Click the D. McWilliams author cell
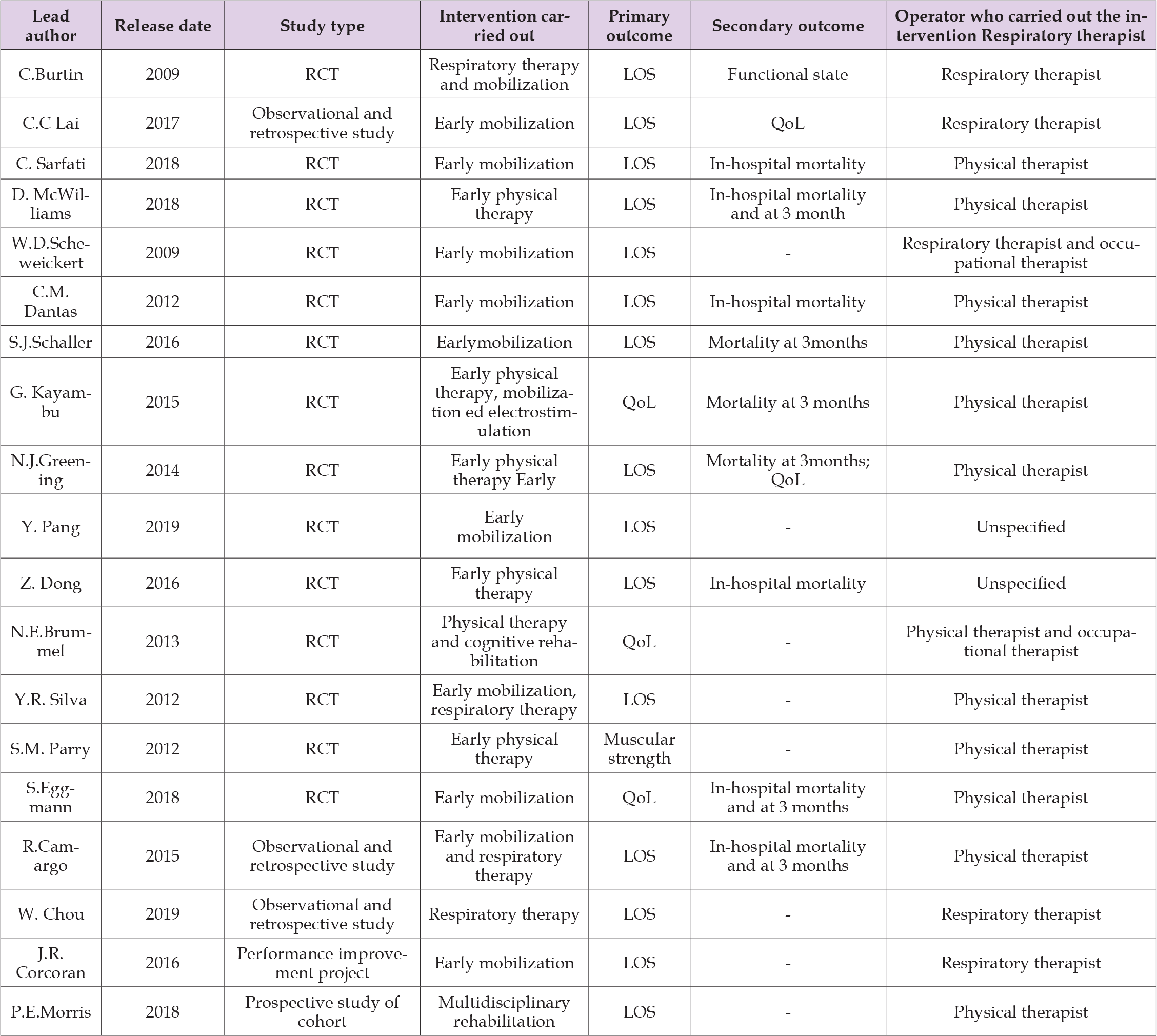 click(51, 204)
